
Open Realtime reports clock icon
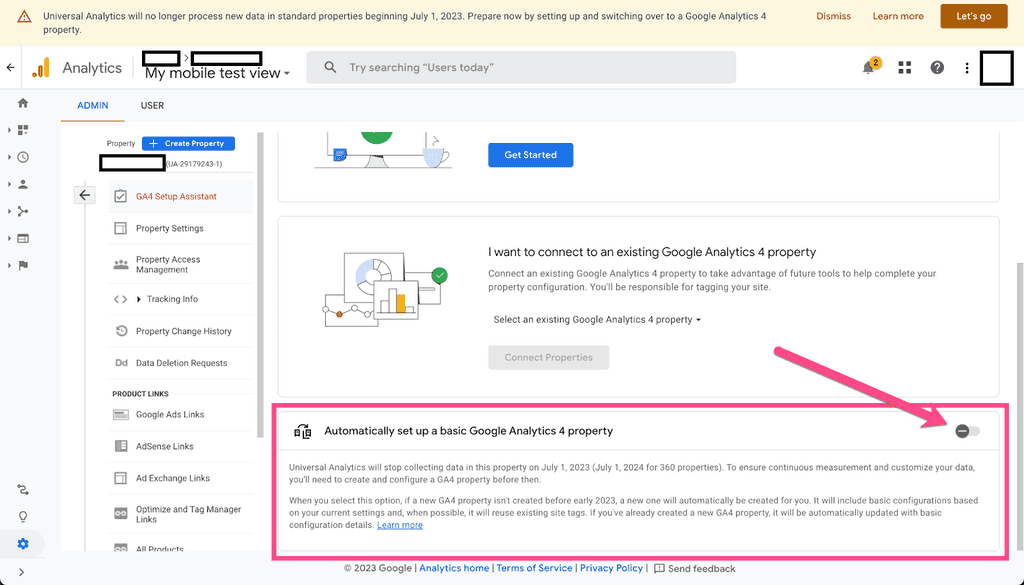point(23,157)
